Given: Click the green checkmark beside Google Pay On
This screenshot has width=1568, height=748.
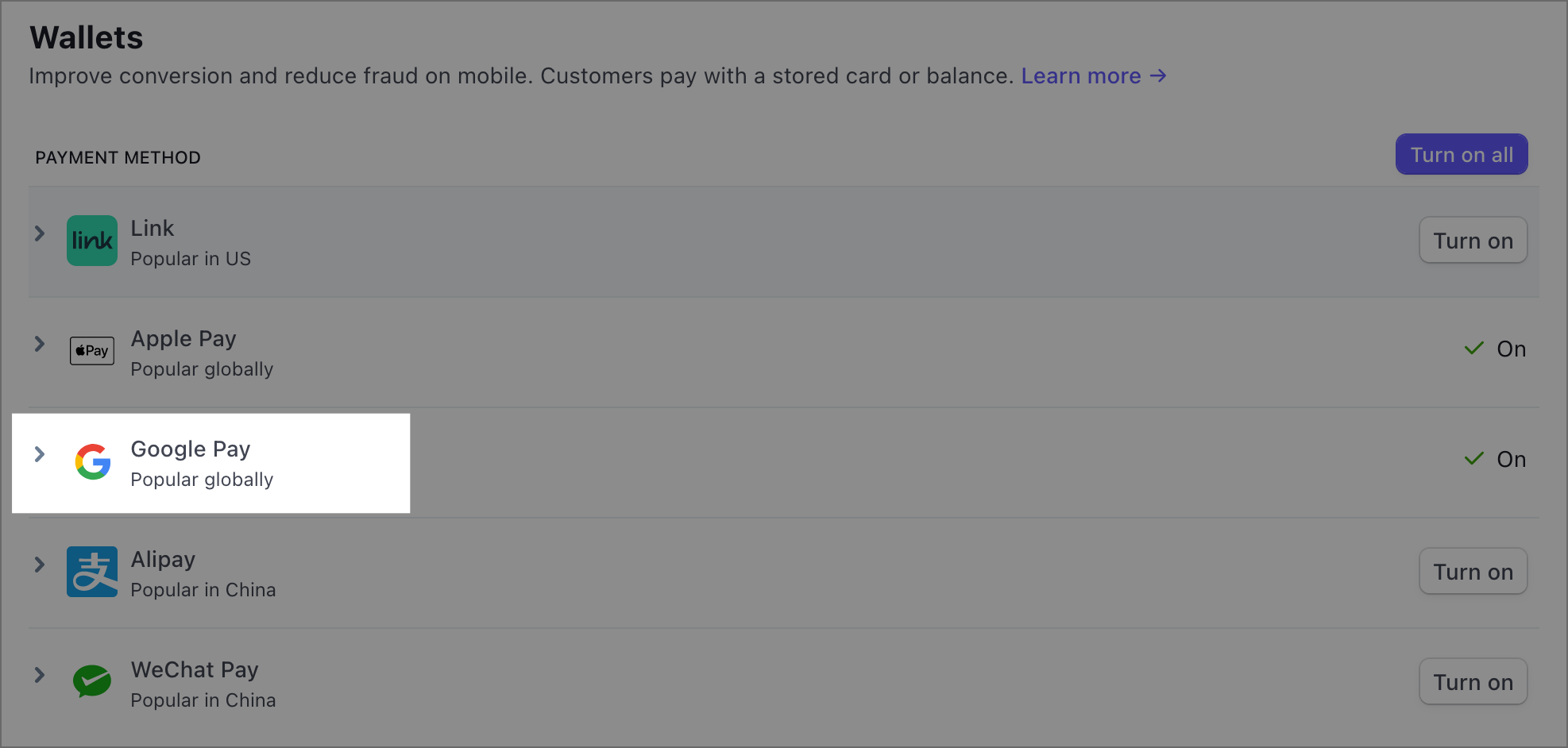Looking at the screenshot, I should point(1474,459).
